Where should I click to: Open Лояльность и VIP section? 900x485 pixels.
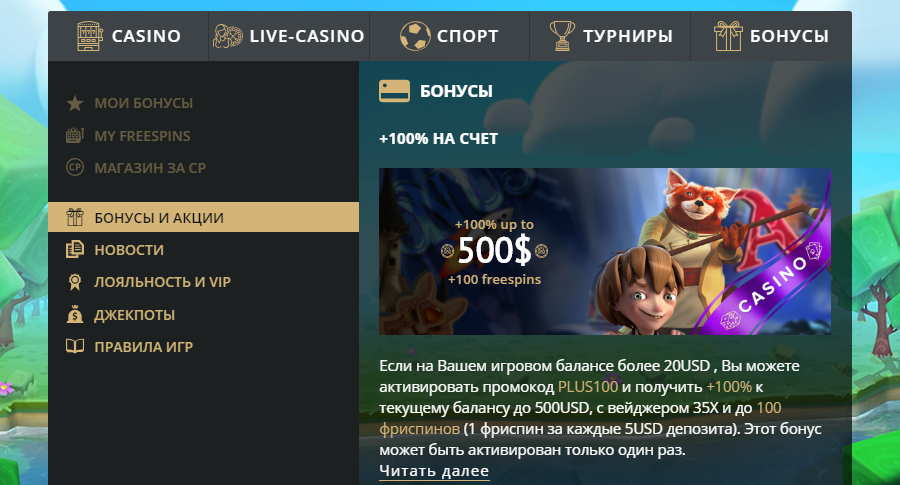click(162, 282)
